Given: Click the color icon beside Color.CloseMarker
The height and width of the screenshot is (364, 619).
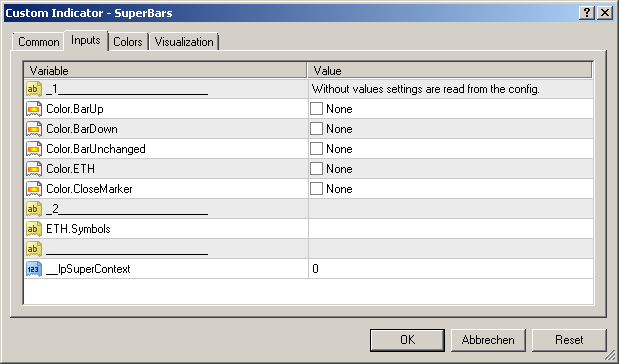Looking at the screenshot, I should point(34,189).
